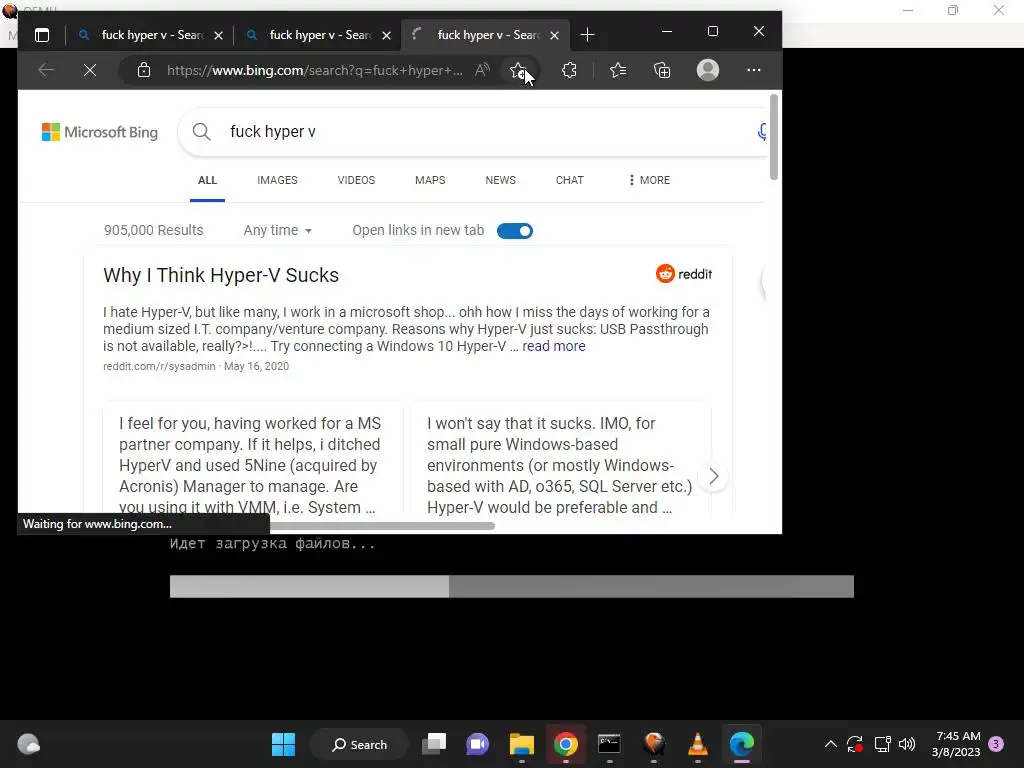Click the Edge address bar URL
Screen dimensions: 1024x768
pos(315,71)
